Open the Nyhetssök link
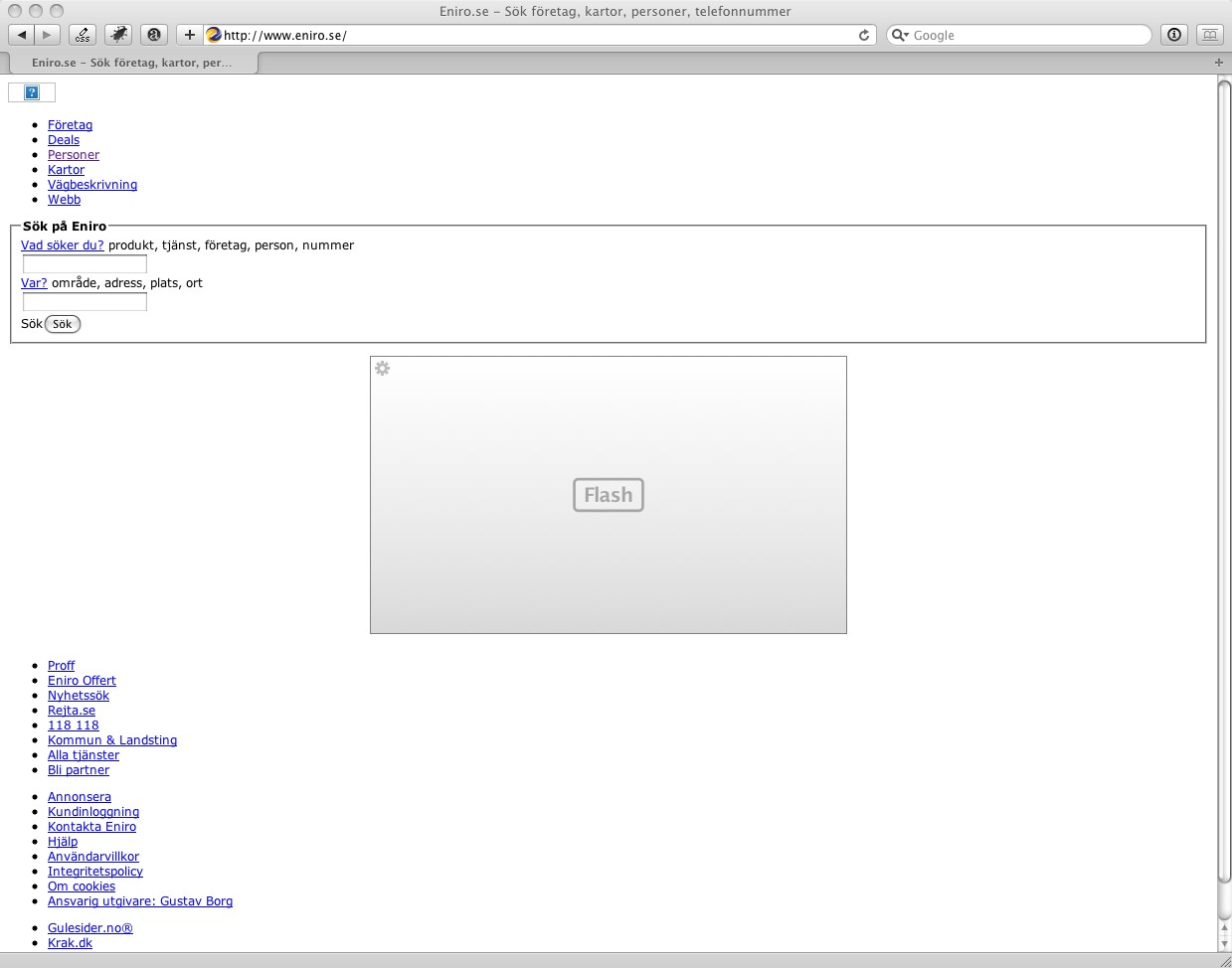Viewport: 1232px width, 968px height. point(79,696)
